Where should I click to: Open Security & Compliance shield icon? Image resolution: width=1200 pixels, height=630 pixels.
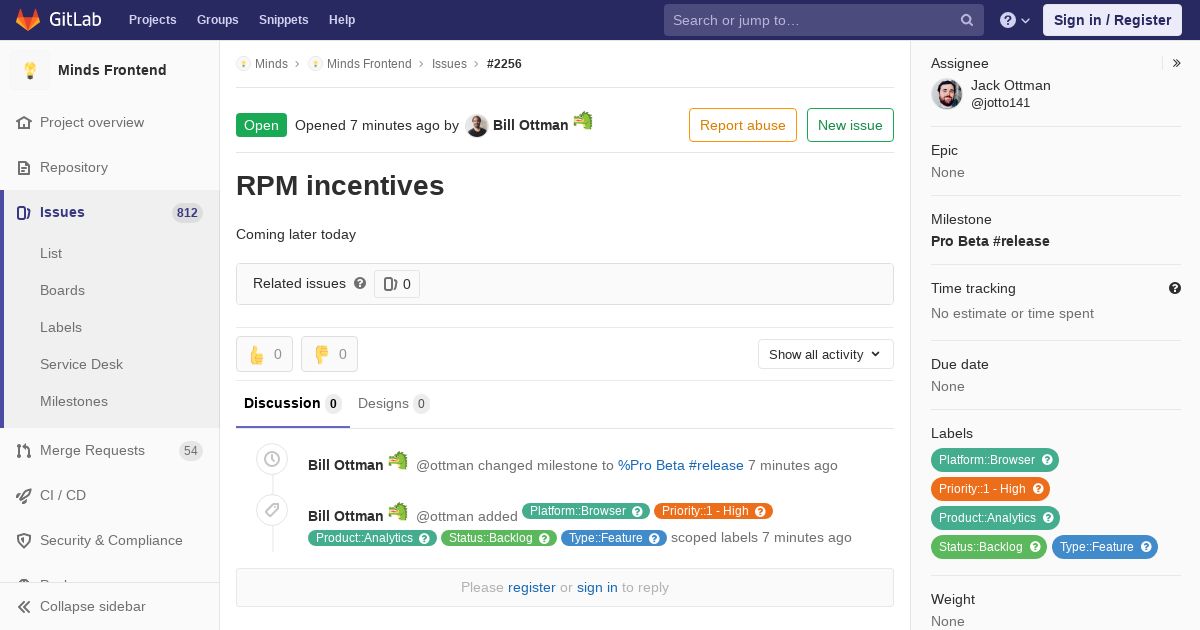pos(24,541)
